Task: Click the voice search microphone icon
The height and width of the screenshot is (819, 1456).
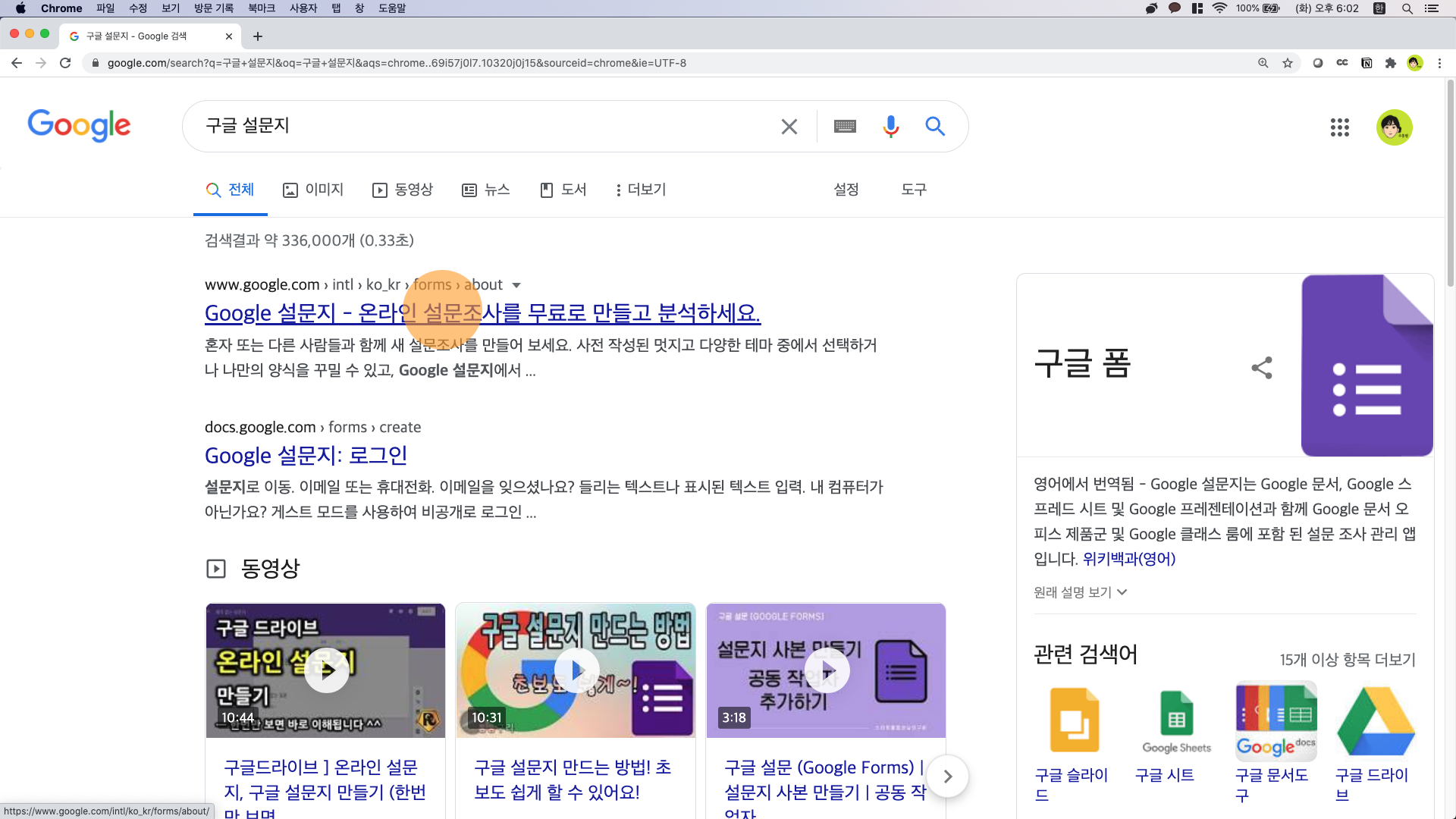Action: (x=890, y=126)
